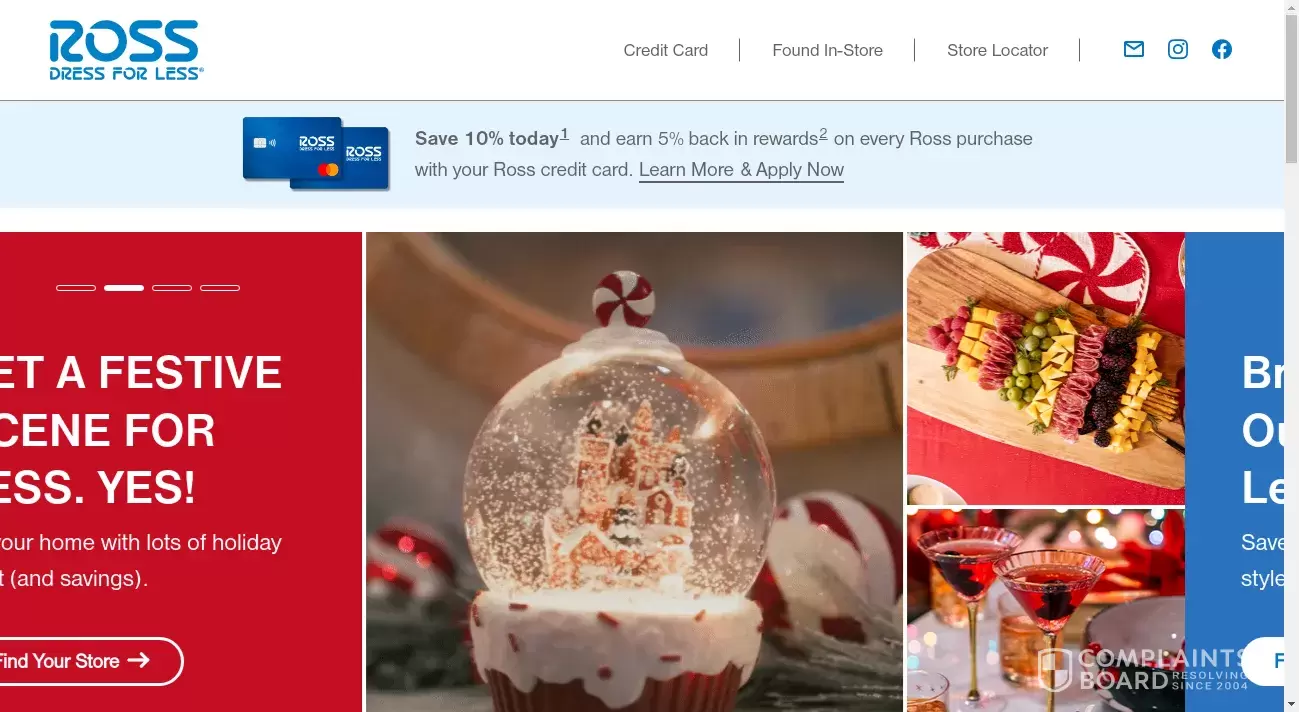Open the Found In-Store menu item
1299x712 pixels.
pyautogui.click(x=827, y=50)
